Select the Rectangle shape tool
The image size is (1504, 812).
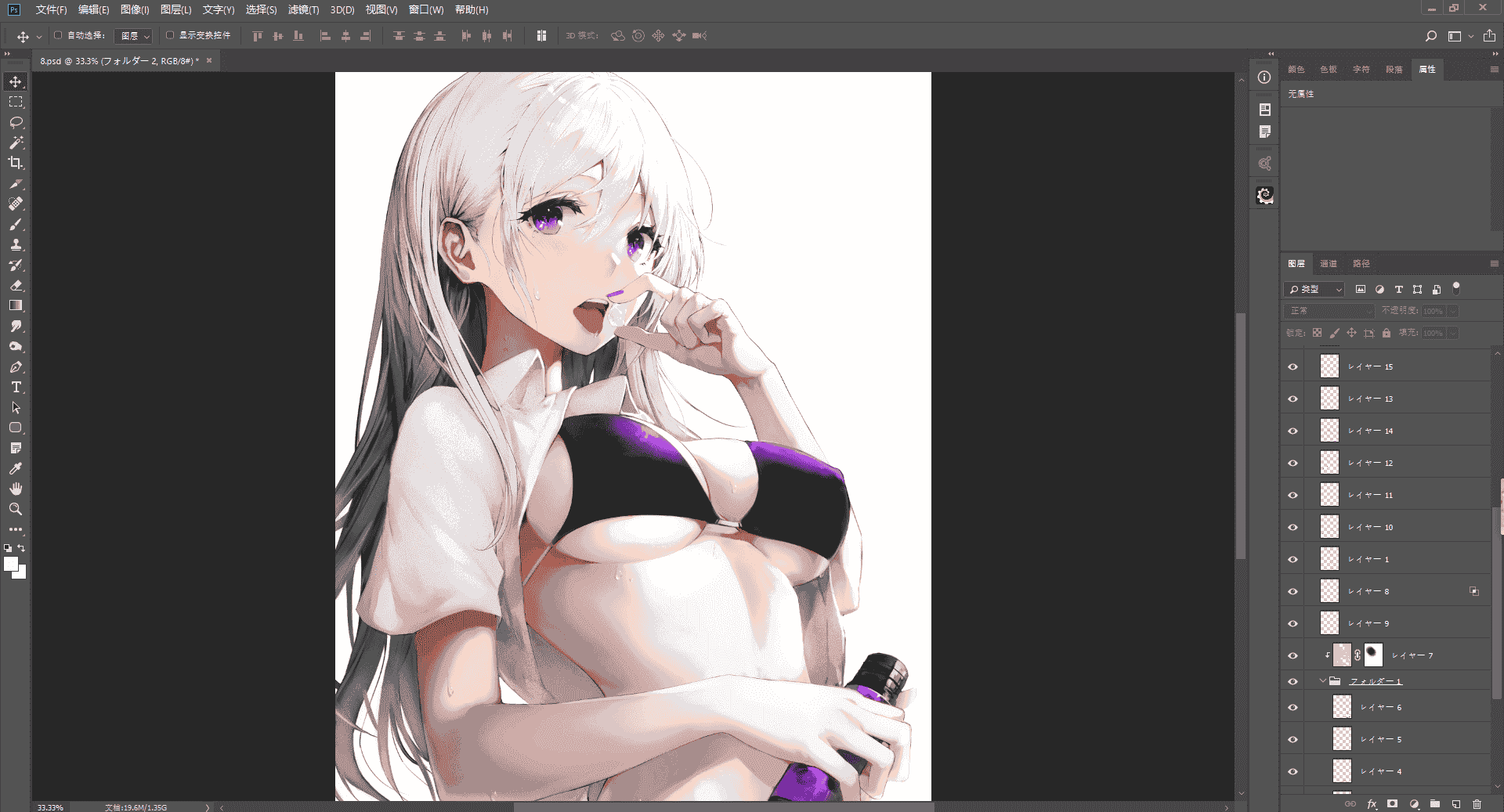16,428
